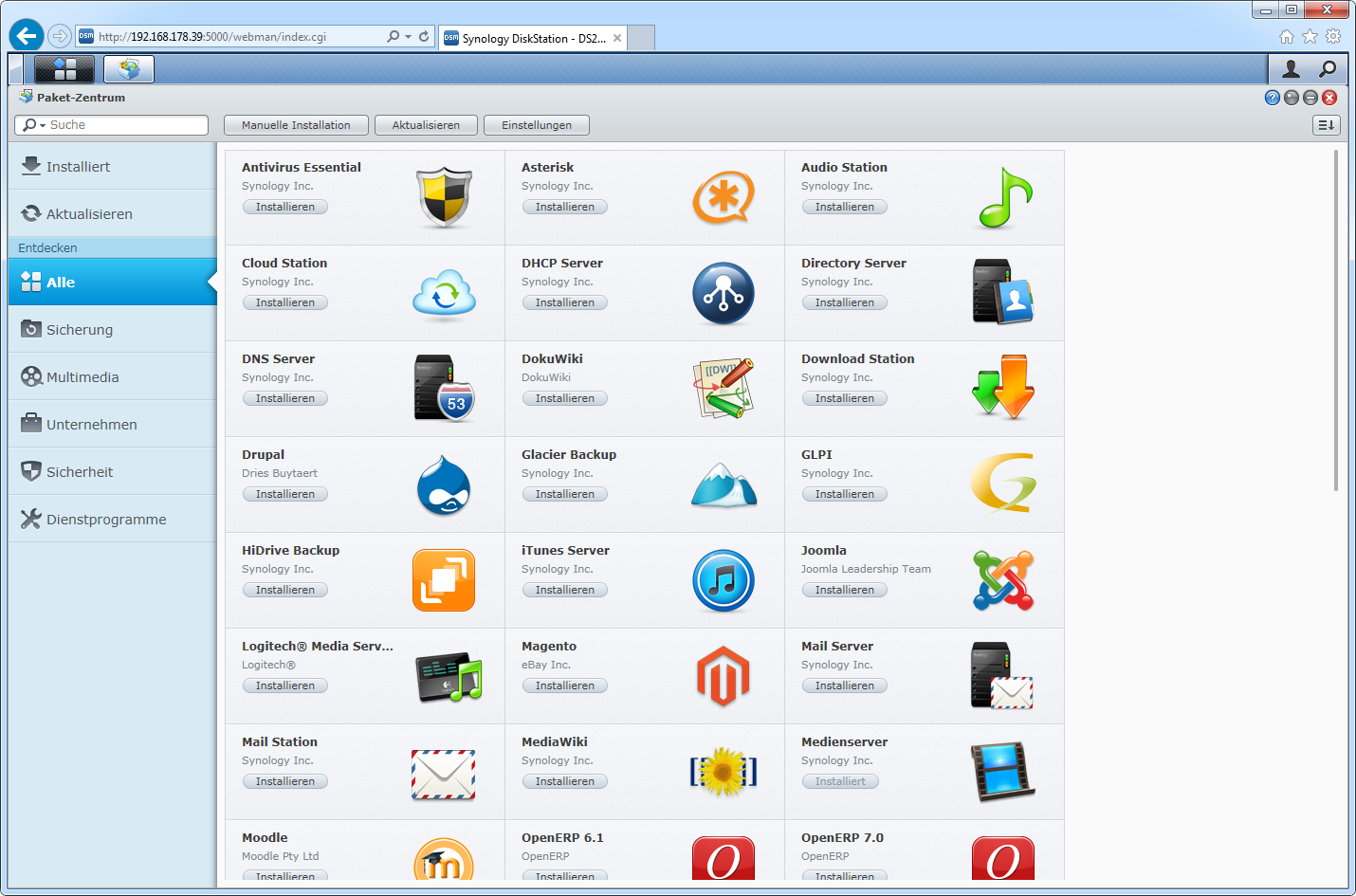The image size is (1356, 896).
Task: Install Magento package
Action: point(565,686)
